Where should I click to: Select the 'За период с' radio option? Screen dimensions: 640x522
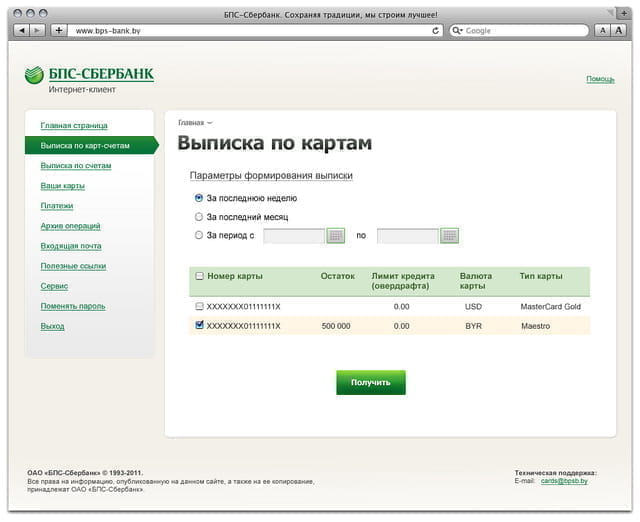[x=199, y=235]
